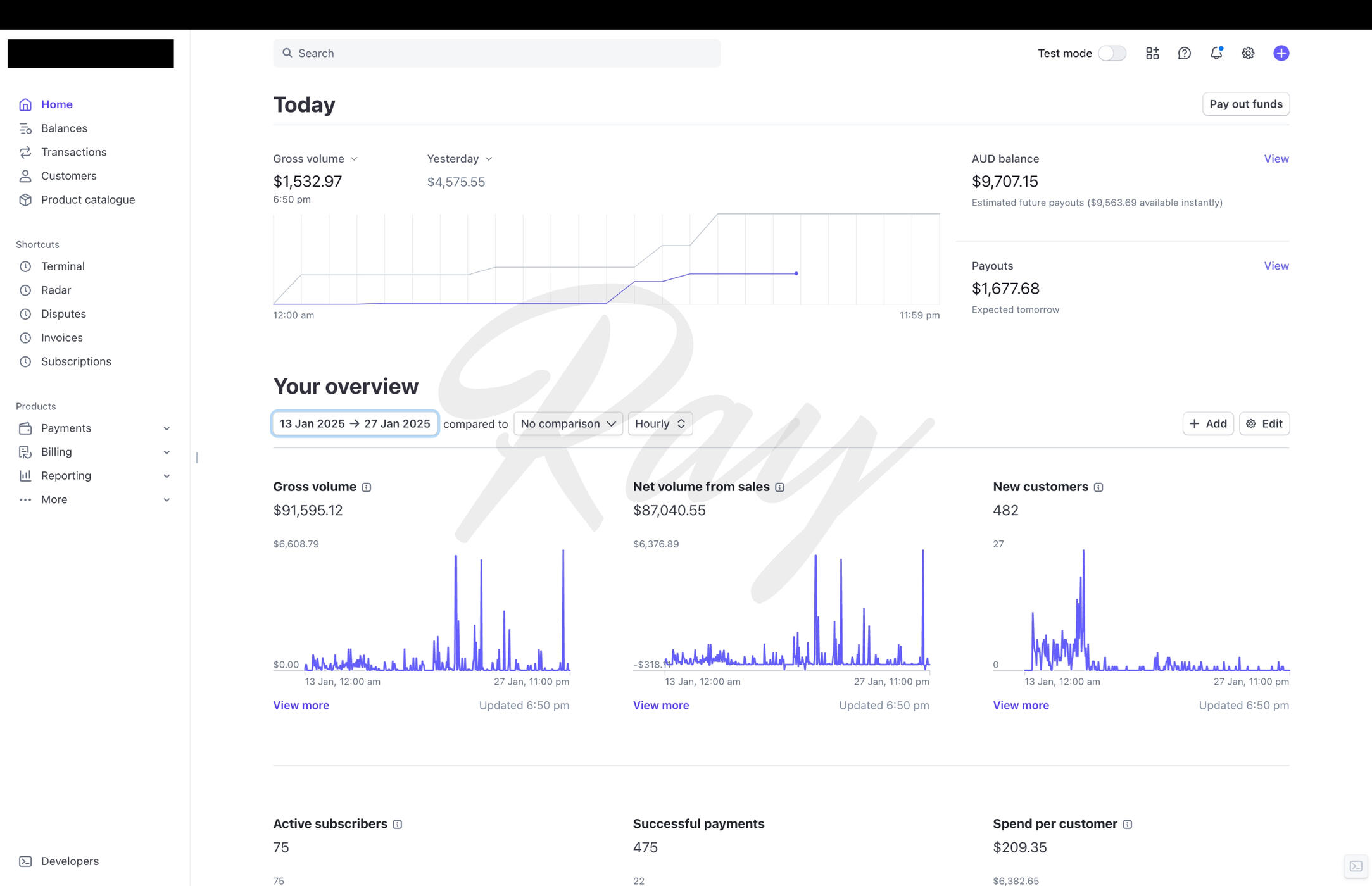Viewport: 1372px width, 886px height.
Task: Click the help question mark icon
Action: pos(1184,53)
